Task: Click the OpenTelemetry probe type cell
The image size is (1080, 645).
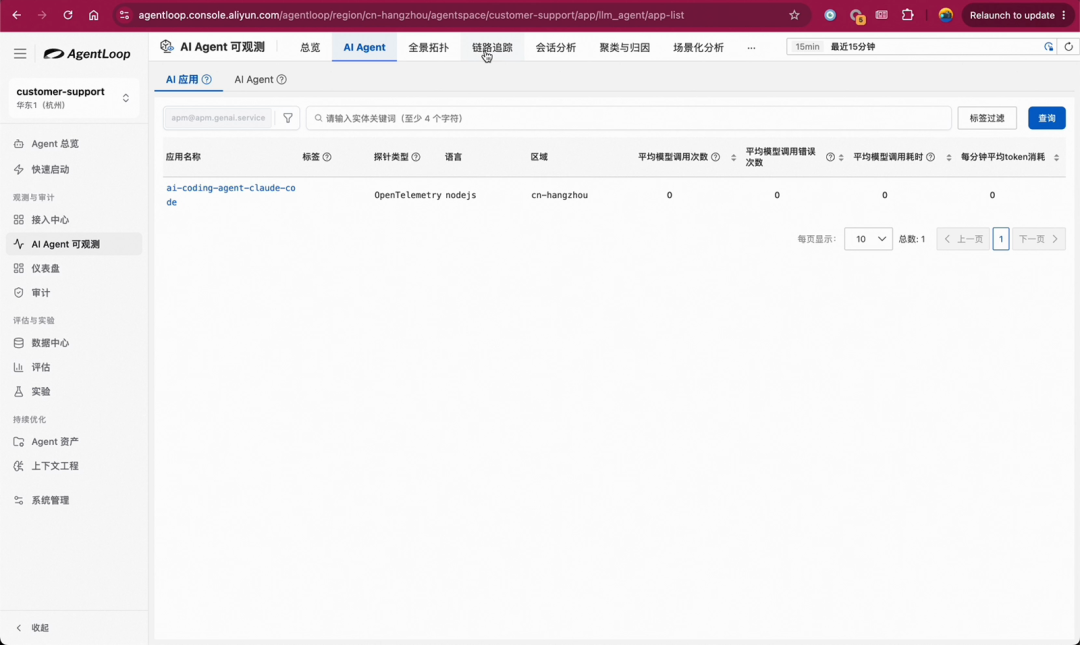Action: (x=408, y=195)
